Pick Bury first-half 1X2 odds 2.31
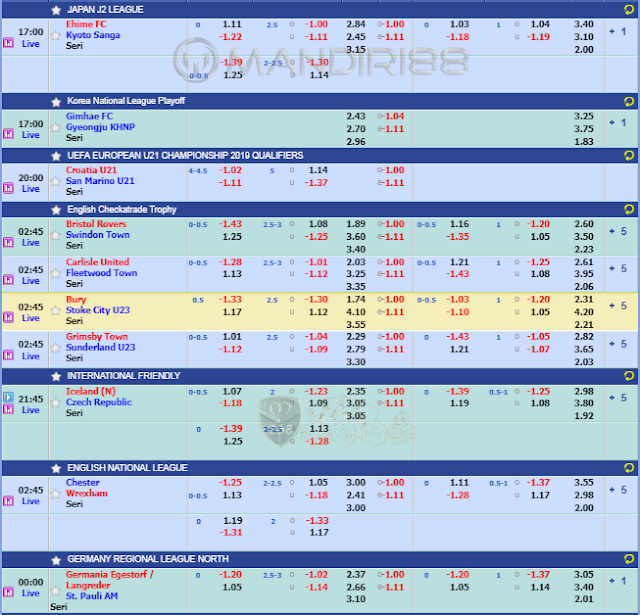Image resolution: width=640 pixels, height=615 pixels. point(584,300)
